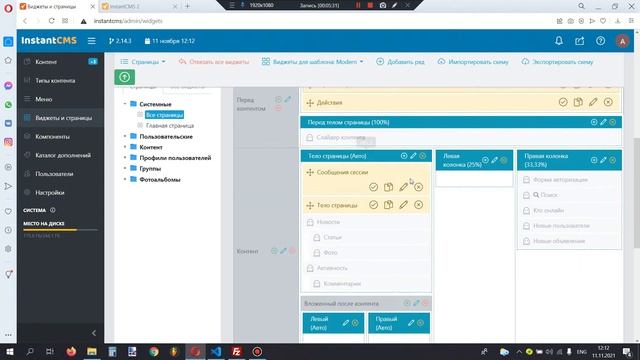The width and height of the screenshot is (640, 360).
Task: Edit the Тело страницы widget
Action: (x=403, y=205)
